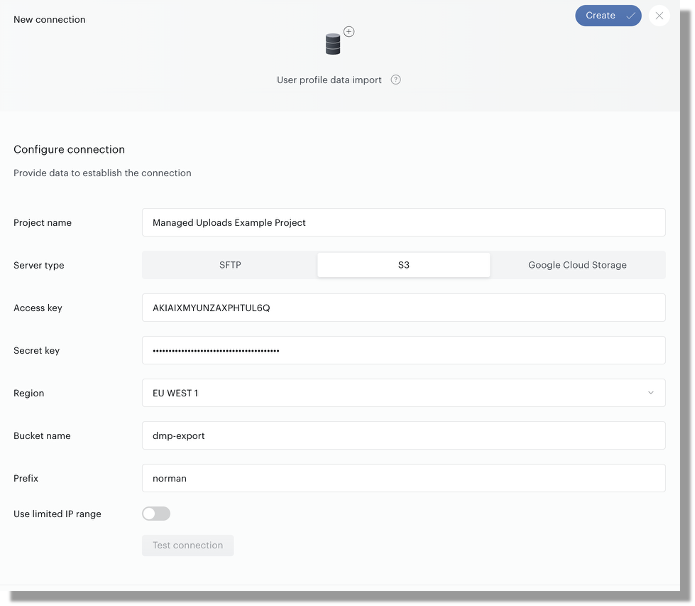Click the Test connection button

pos(187,545)
